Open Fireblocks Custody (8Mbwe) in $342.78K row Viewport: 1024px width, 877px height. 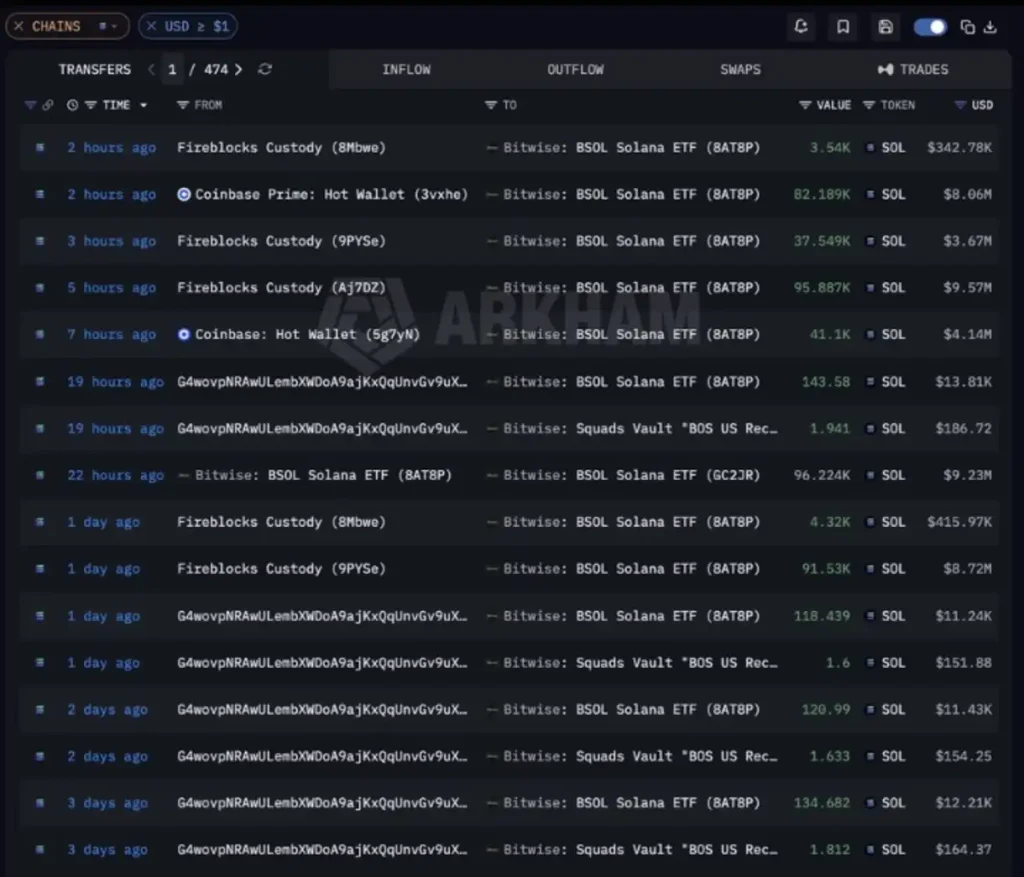[x=281, y=148]
